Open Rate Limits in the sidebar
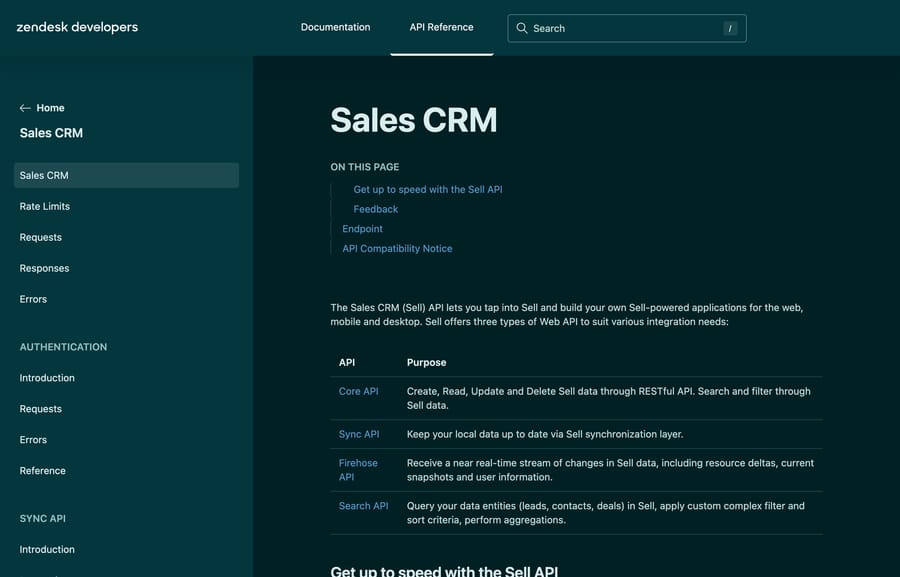Viewport: 900px width, 577px height. tap(44, 206)
